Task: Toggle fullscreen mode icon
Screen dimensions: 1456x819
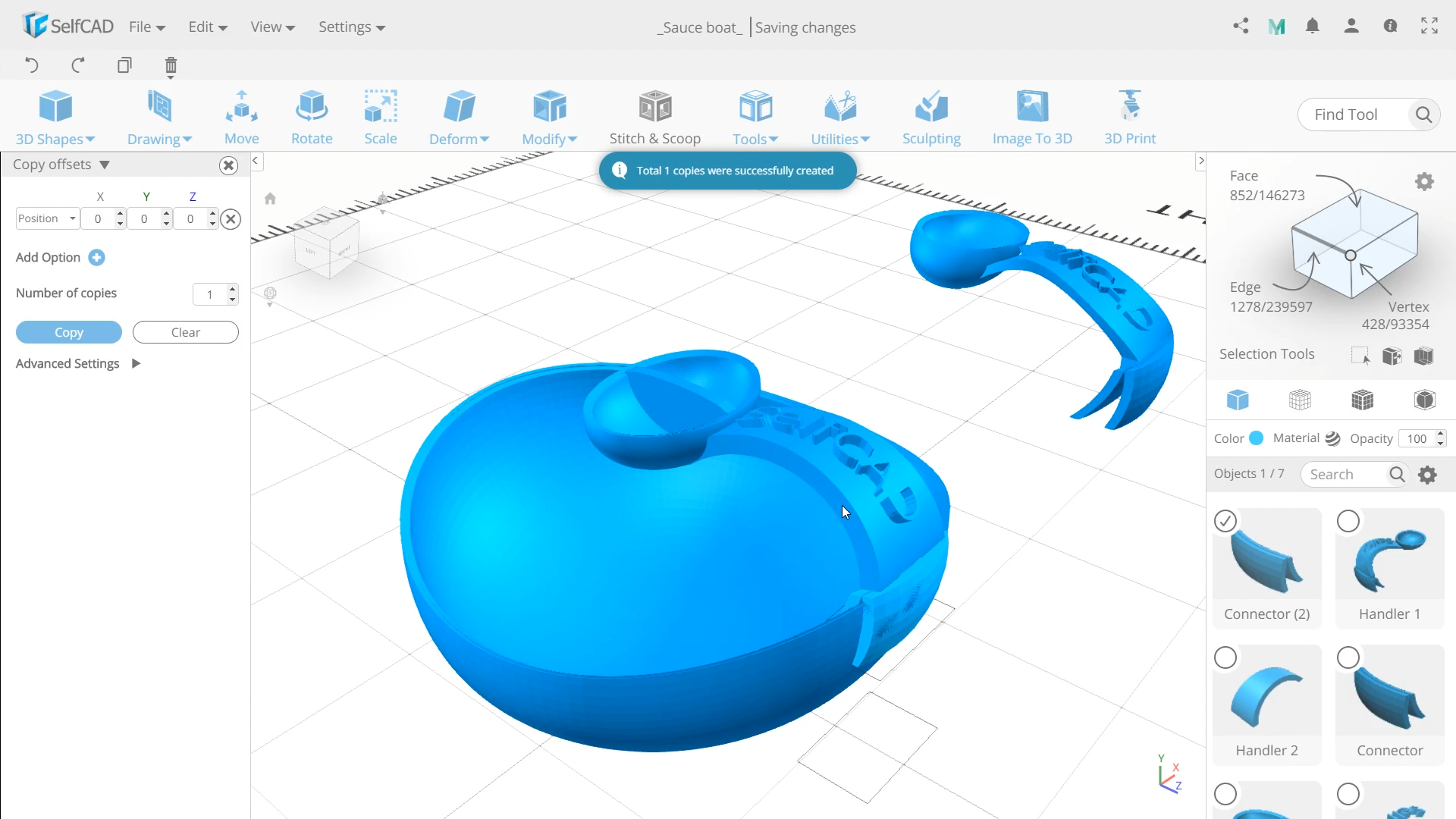Action: tap(1429, 27)
